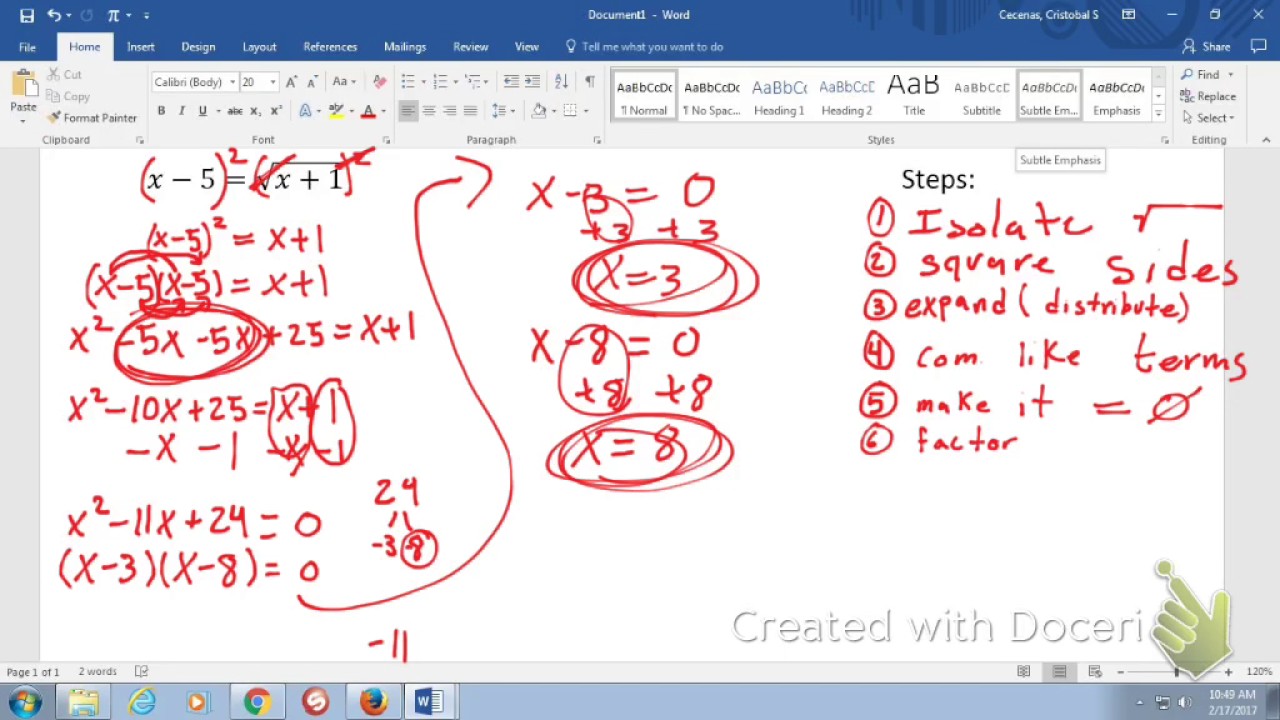Toggle Align Left paragraph button
Screen dimensions: 1280x720
click(x=408, y=111)
